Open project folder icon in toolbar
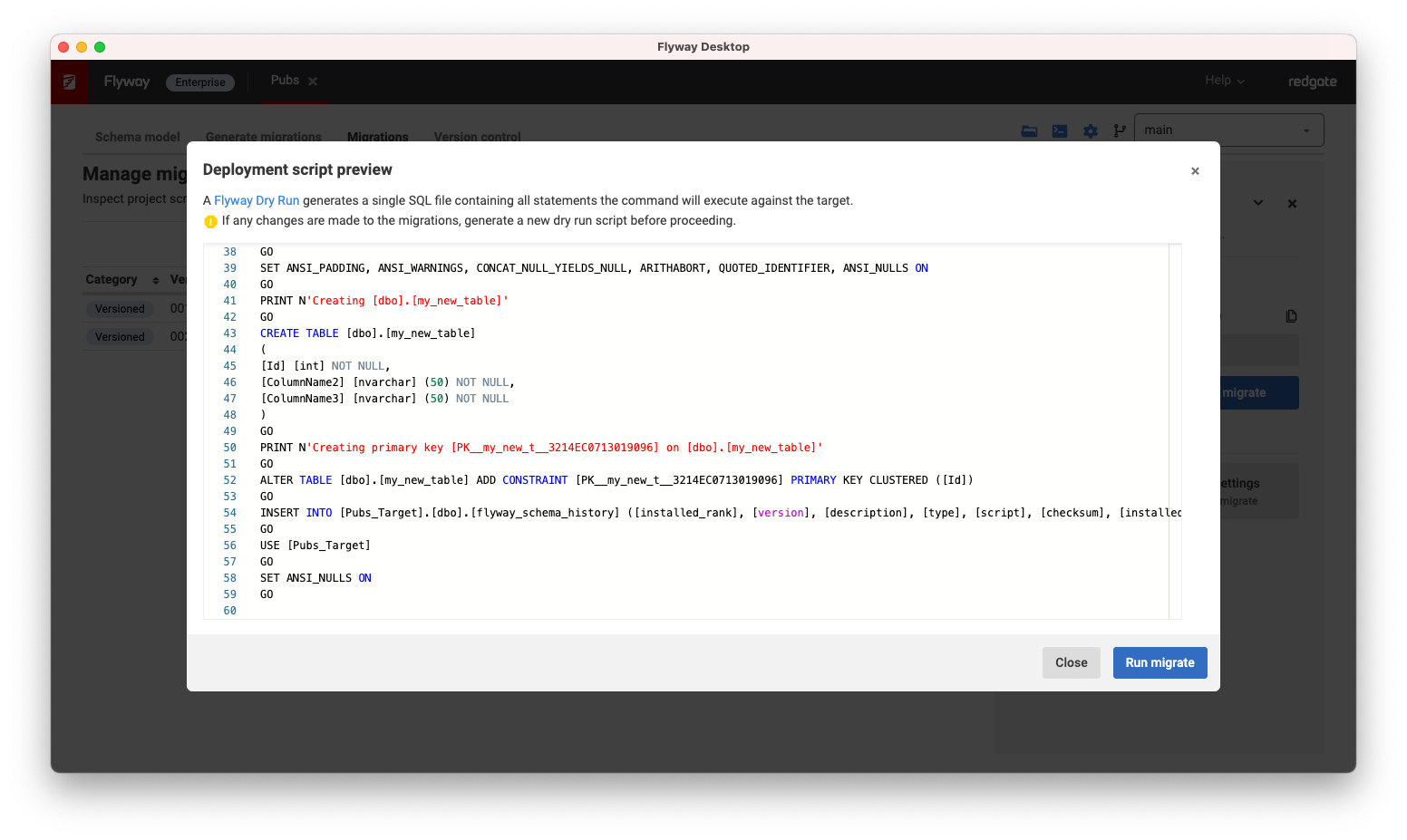Screen dimensions: 1407x840 1029,131
